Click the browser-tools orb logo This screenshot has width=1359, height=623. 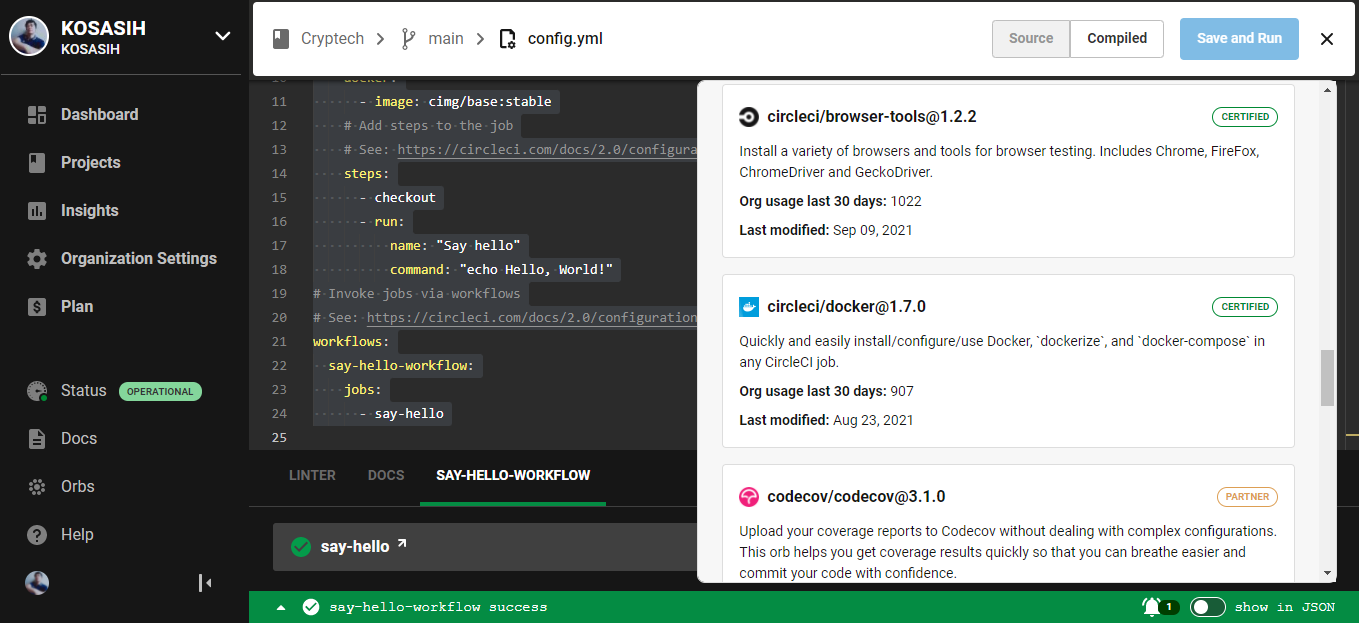click(749, 117)
